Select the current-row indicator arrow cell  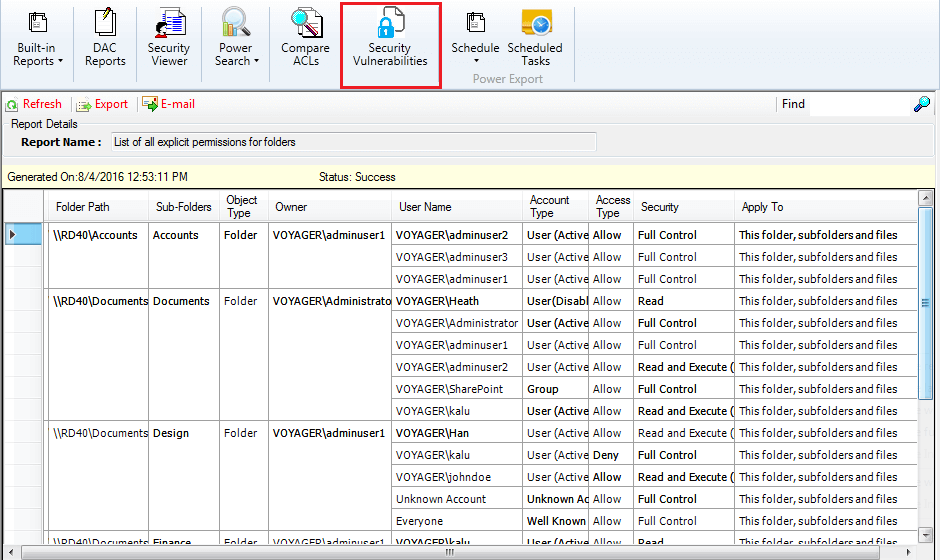click(23, 234)
